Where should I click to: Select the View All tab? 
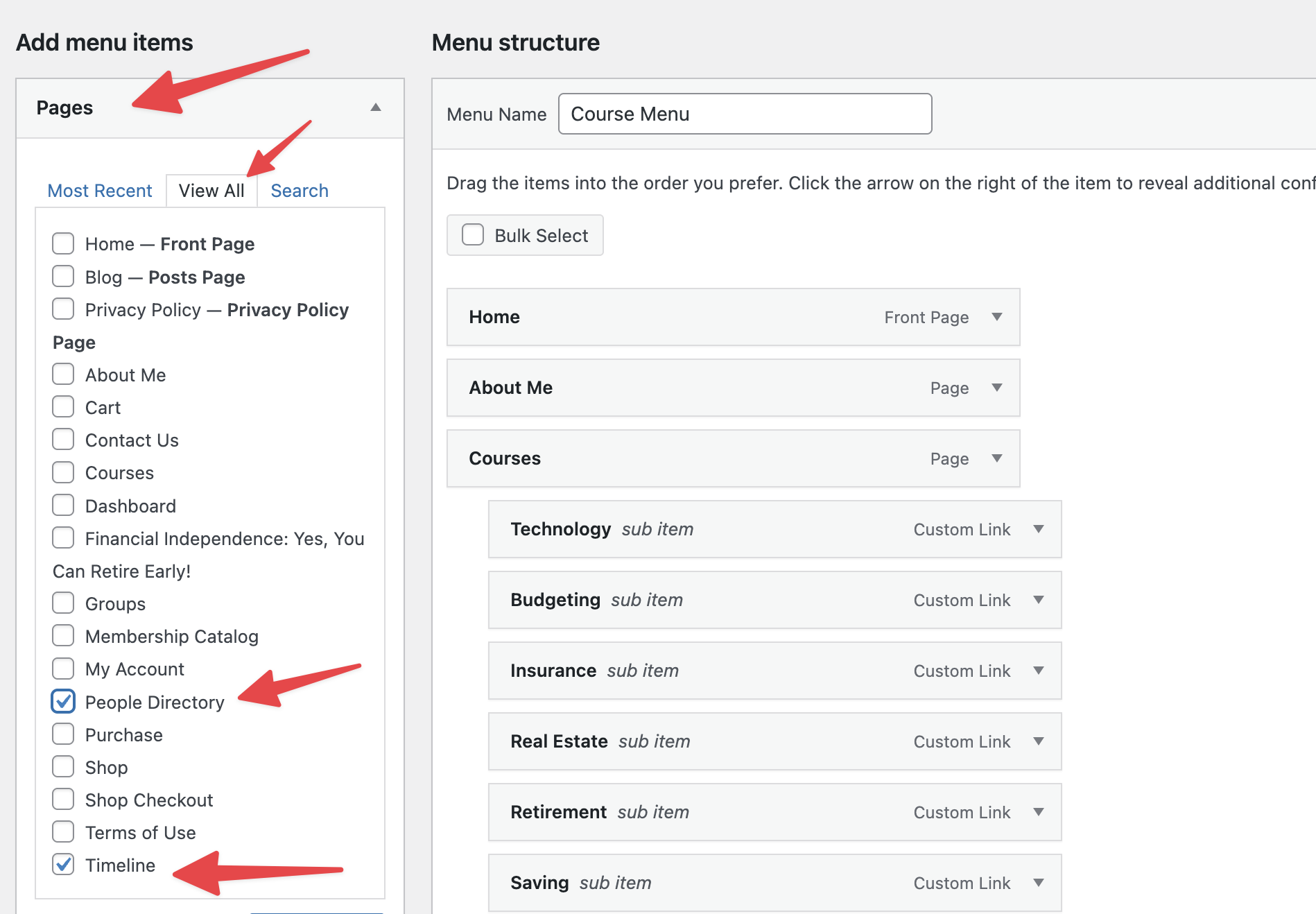pyautogui.click(x=211, y=191)
